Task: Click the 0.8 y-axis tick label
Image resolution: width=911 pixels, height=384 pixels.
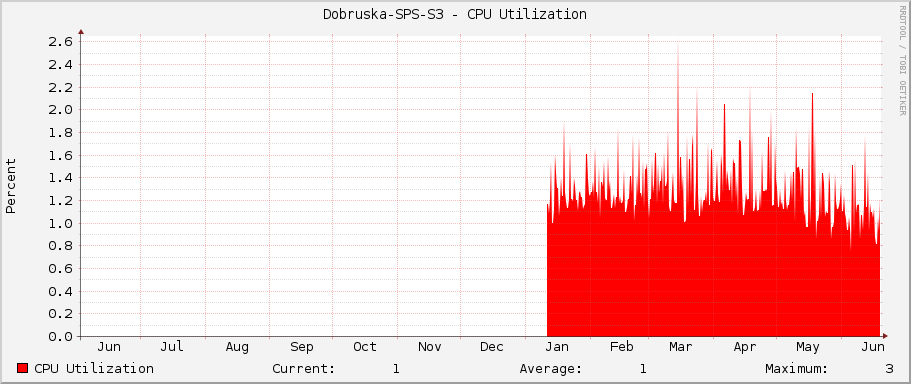Action: coord(60,246)
